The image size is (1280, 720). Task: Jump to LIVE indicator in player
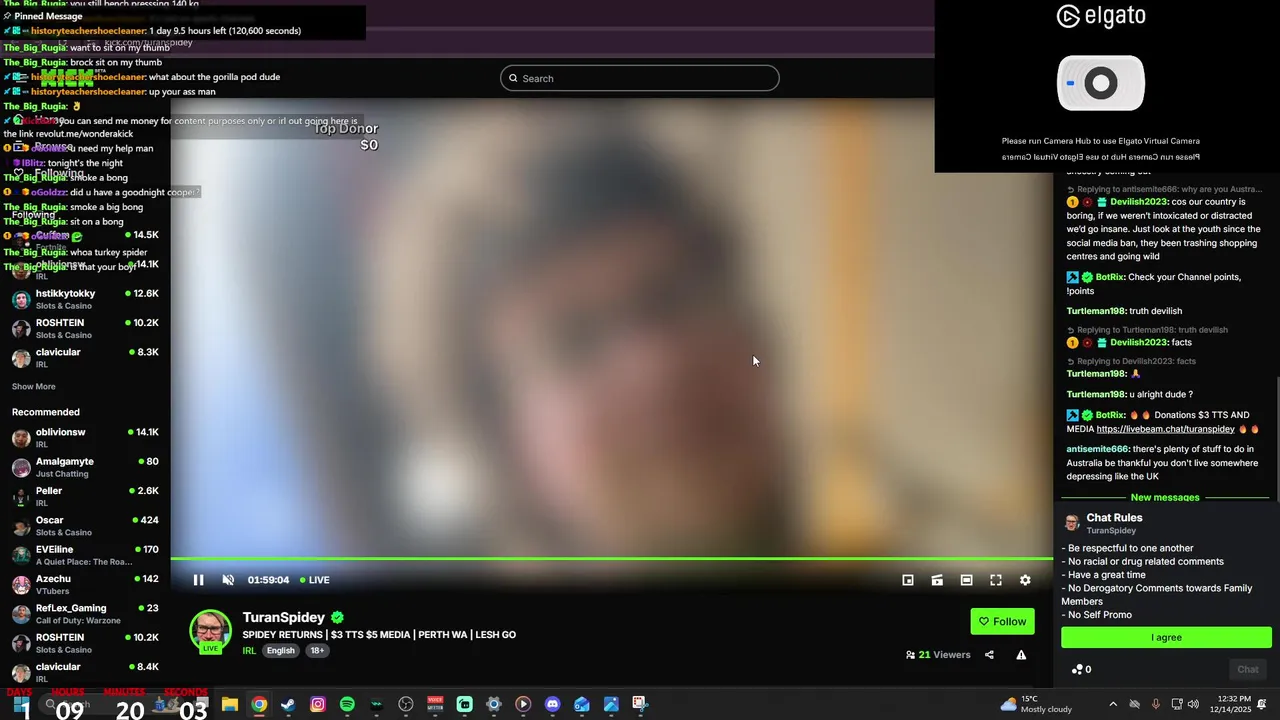315,580
